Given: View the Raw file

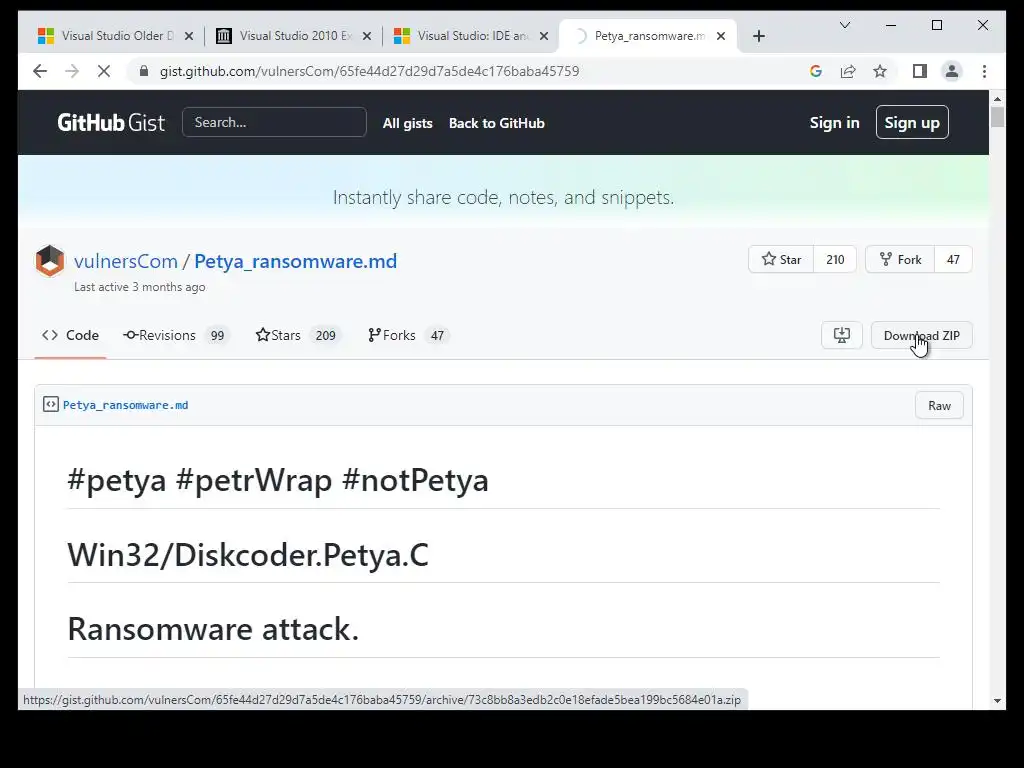Looking at the screenshot, I should coord(939,406).
